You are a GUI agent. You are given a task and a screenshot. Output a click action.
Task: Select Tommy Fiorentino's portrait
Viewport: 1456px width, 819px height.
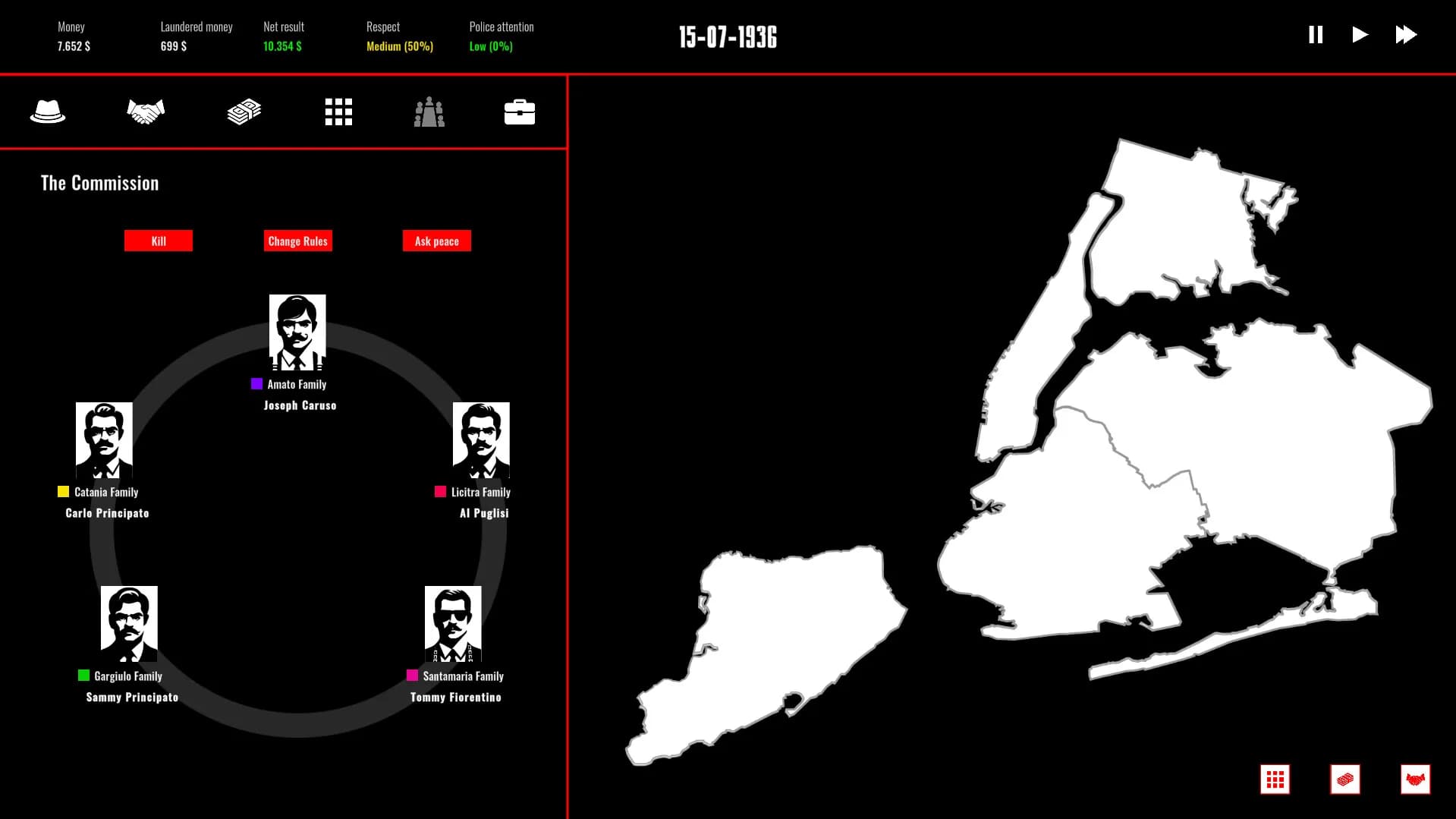tap(453, 624)
